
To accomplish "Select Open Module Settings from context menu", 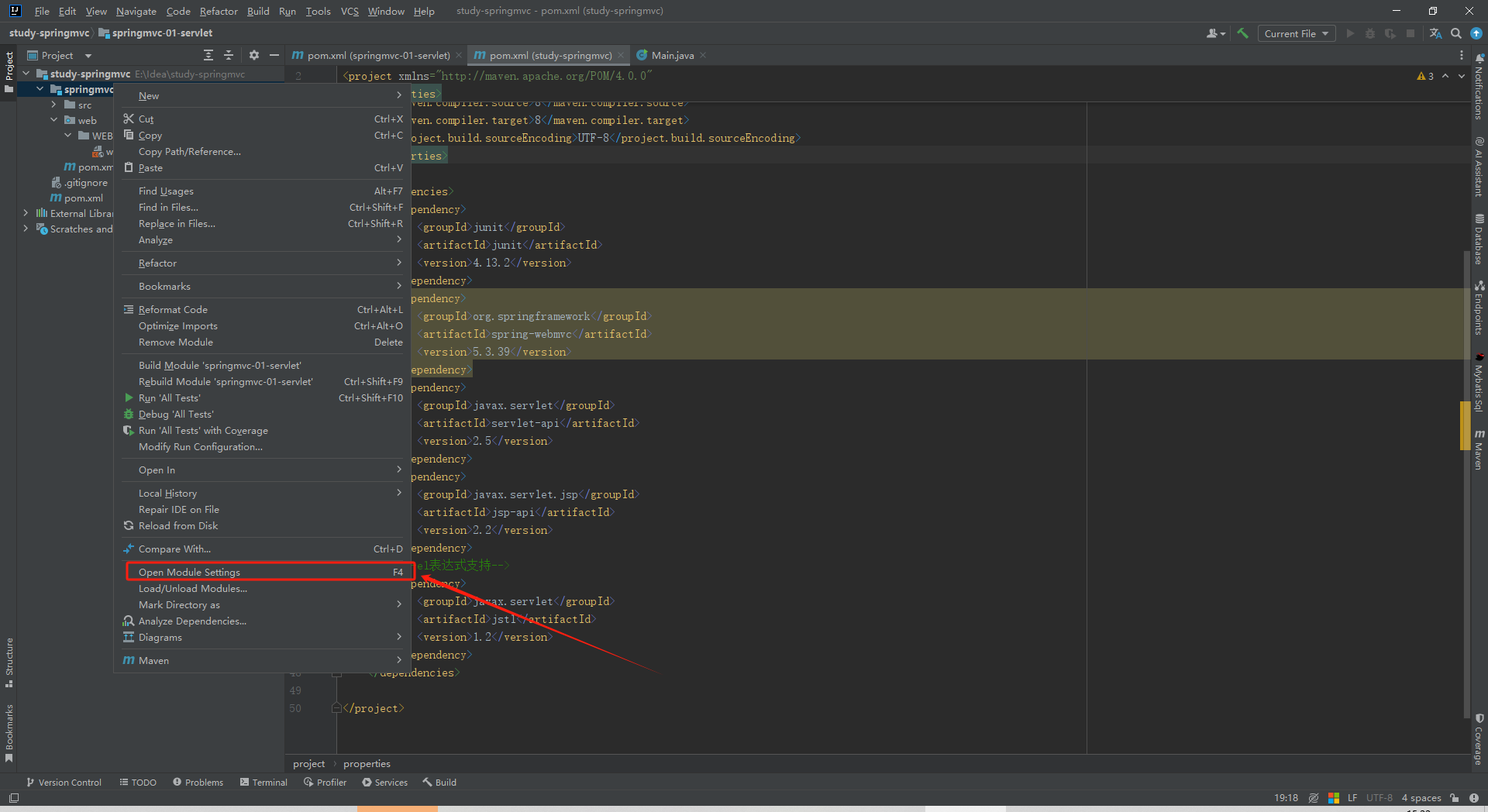I will (190, 572).
